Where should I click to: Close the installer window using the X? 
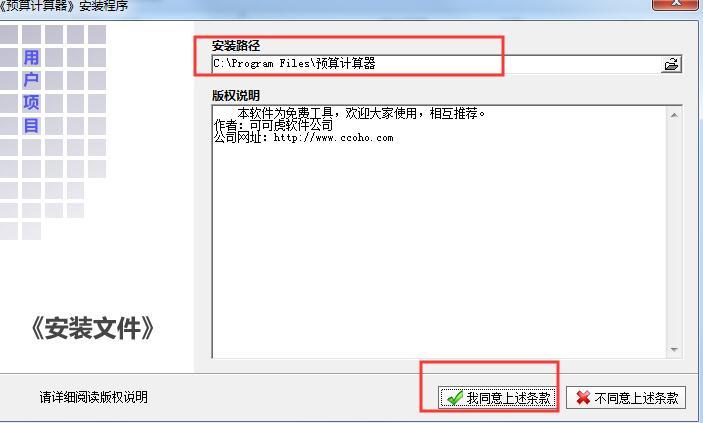pyautogui.click(x=677, y=4)
